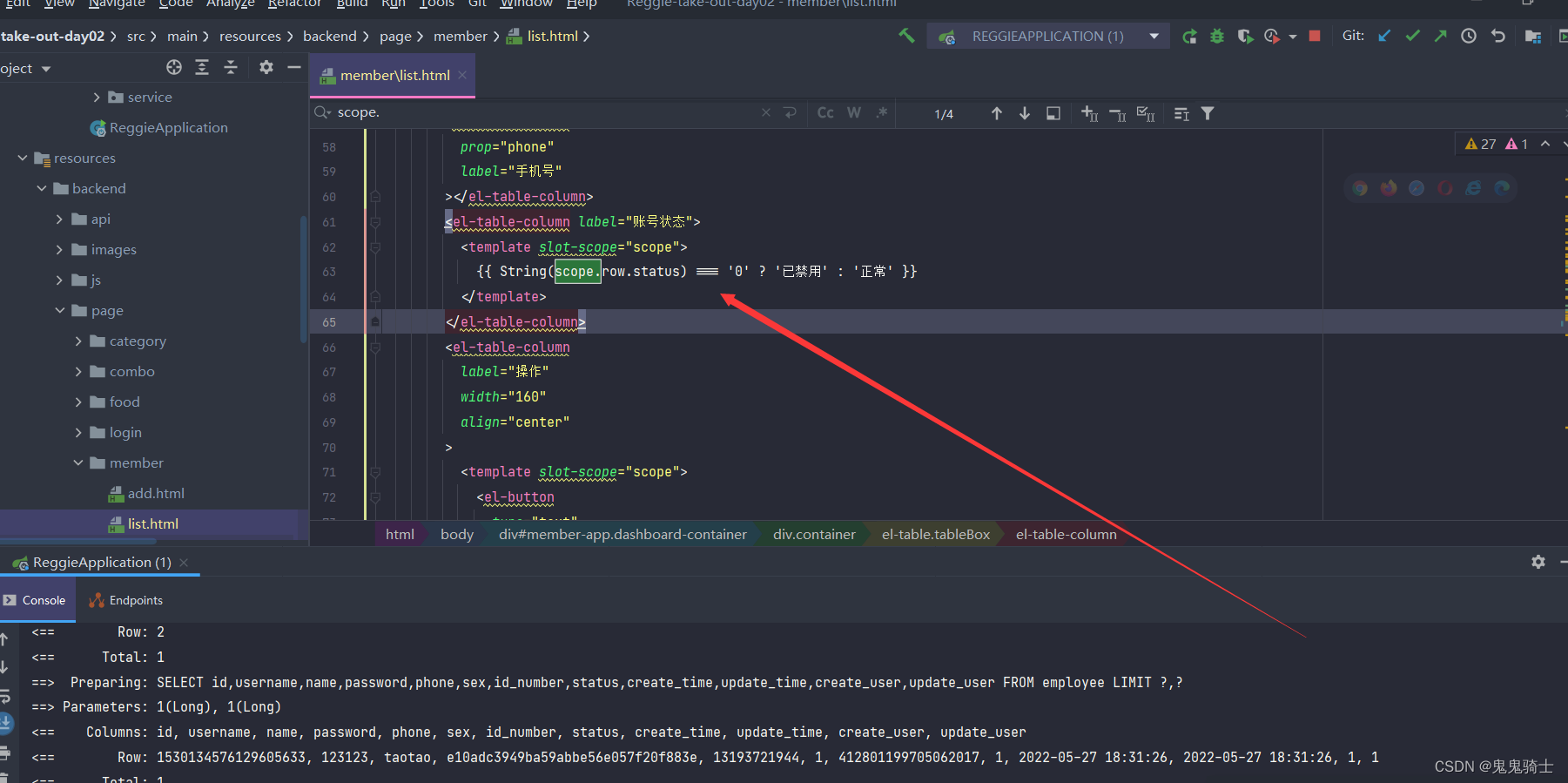Open Project panel gear options

(x=266, y=67)
